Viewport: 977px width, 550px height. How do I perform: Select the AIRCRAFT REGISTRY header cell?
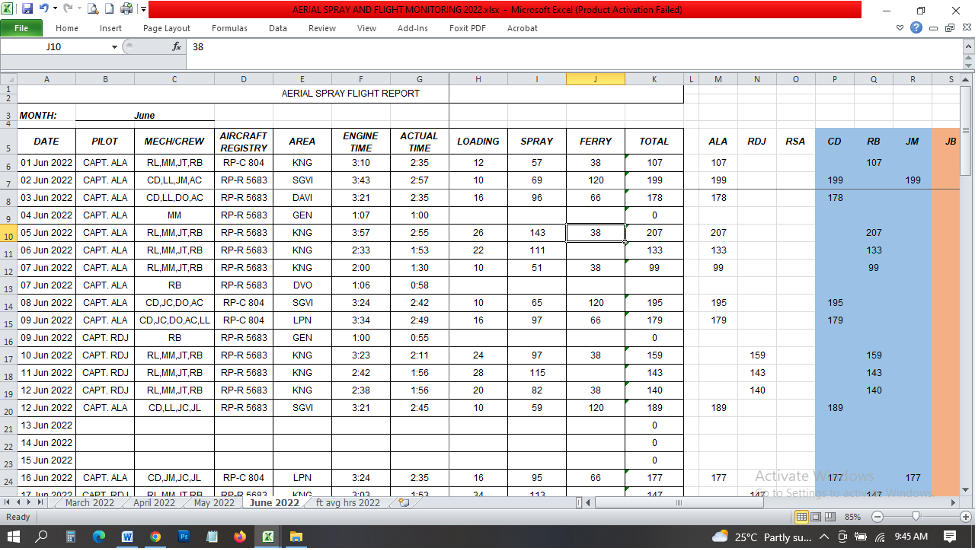pyautogui.click(x=244, y=141)
